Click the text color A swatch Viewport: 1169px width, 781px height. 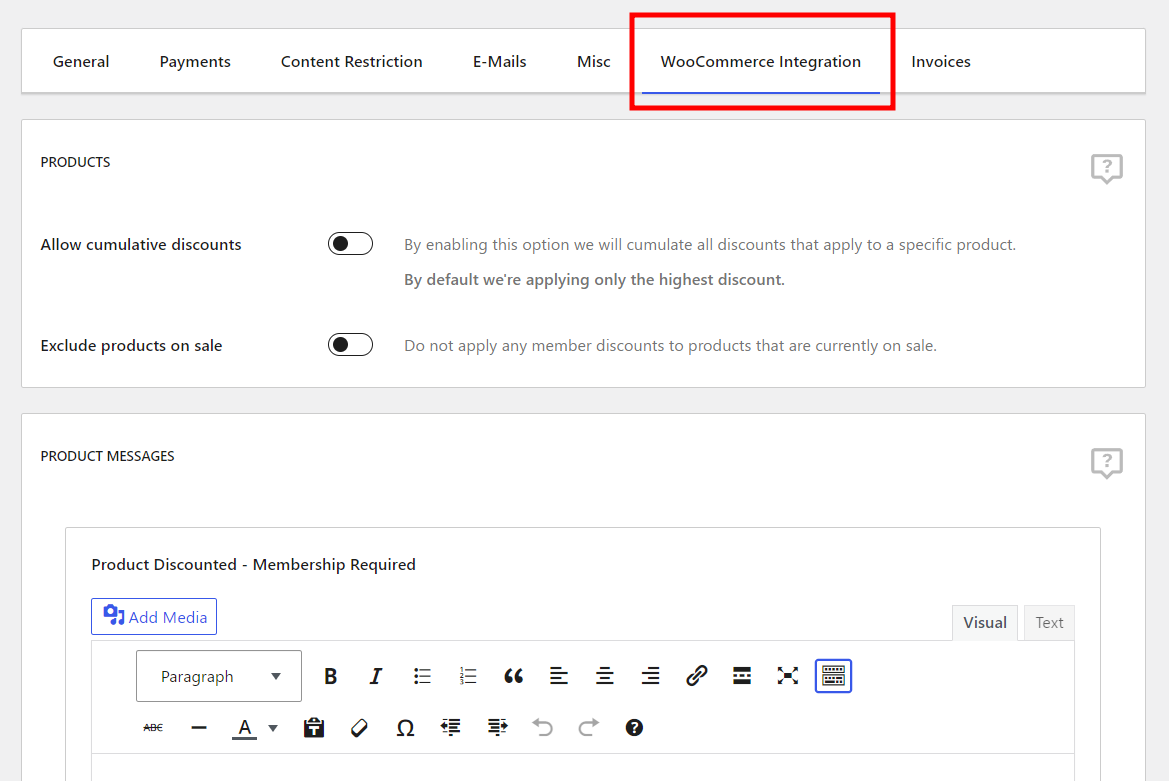[244, 728]
